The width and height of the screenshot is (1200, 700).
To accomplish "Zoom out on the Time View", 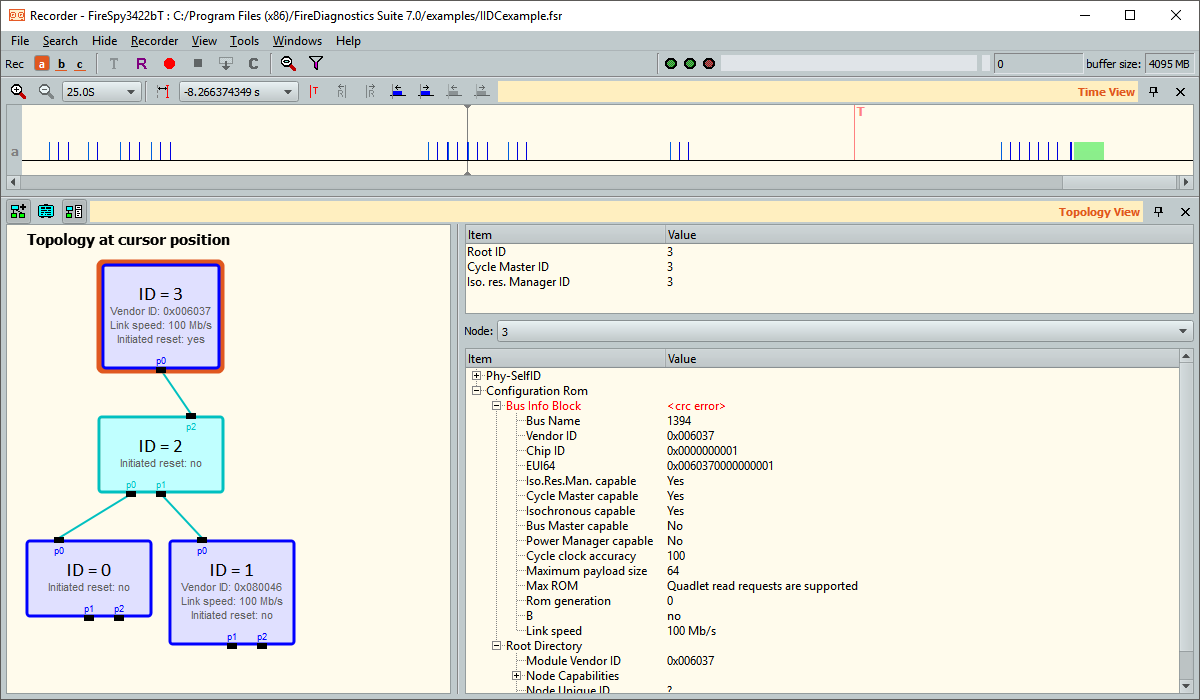I will pos(46,92).
